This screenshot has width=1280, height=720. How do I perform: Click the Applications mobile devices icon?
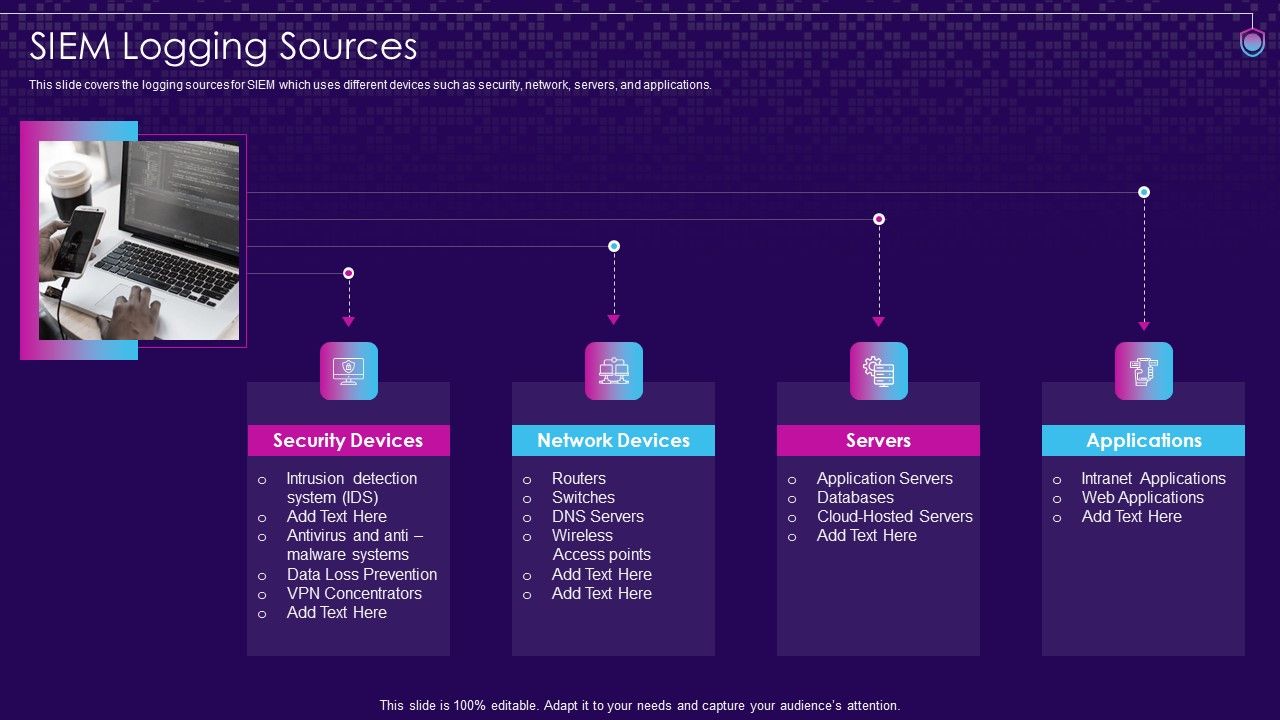coord(1144,371)
